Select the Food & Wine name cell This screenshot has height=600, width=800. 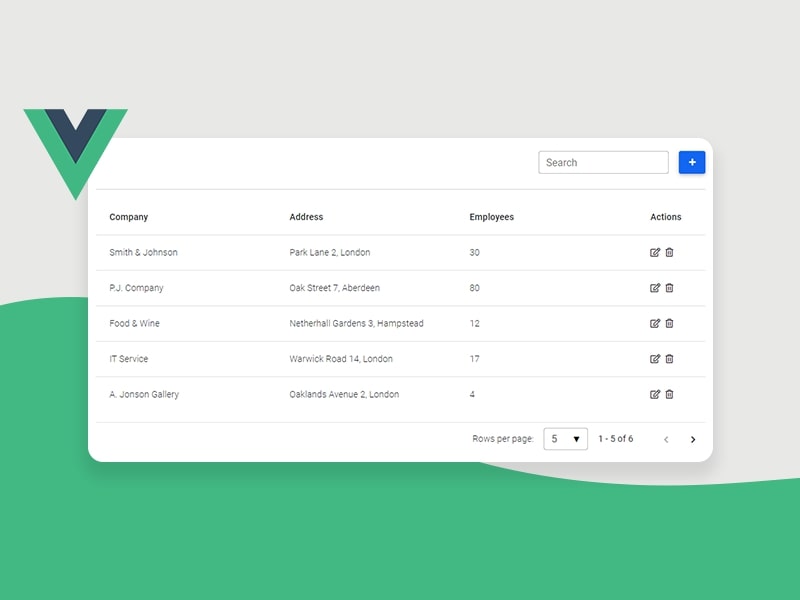coord(134,323)
